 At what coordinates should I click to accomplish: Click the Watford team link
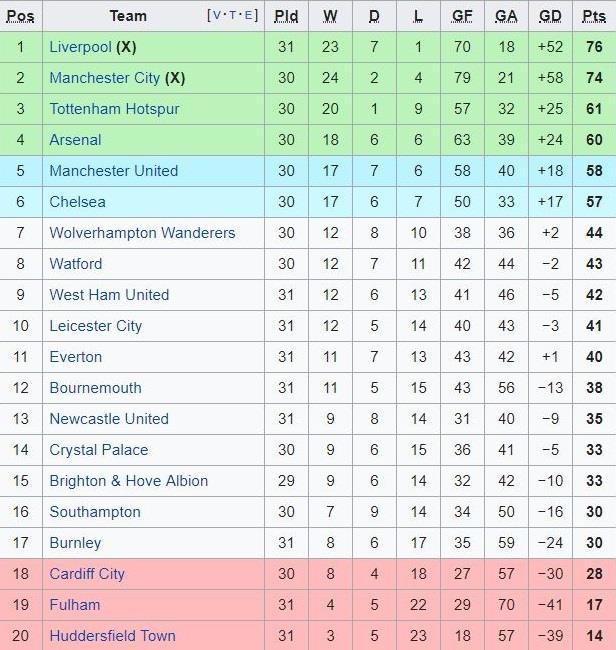75,264
